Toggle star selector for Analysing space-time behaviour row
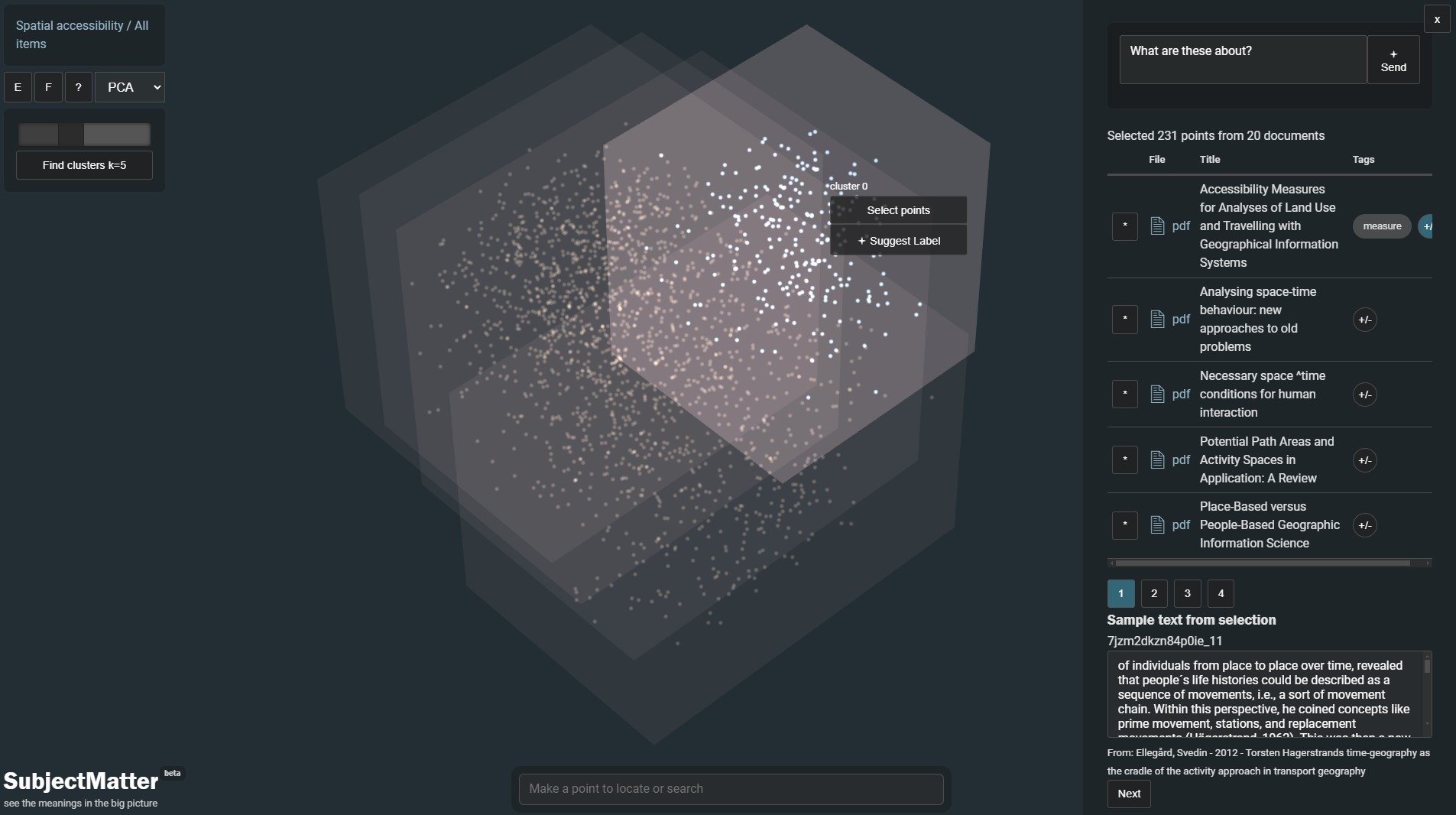 [x=1124, y=320]
